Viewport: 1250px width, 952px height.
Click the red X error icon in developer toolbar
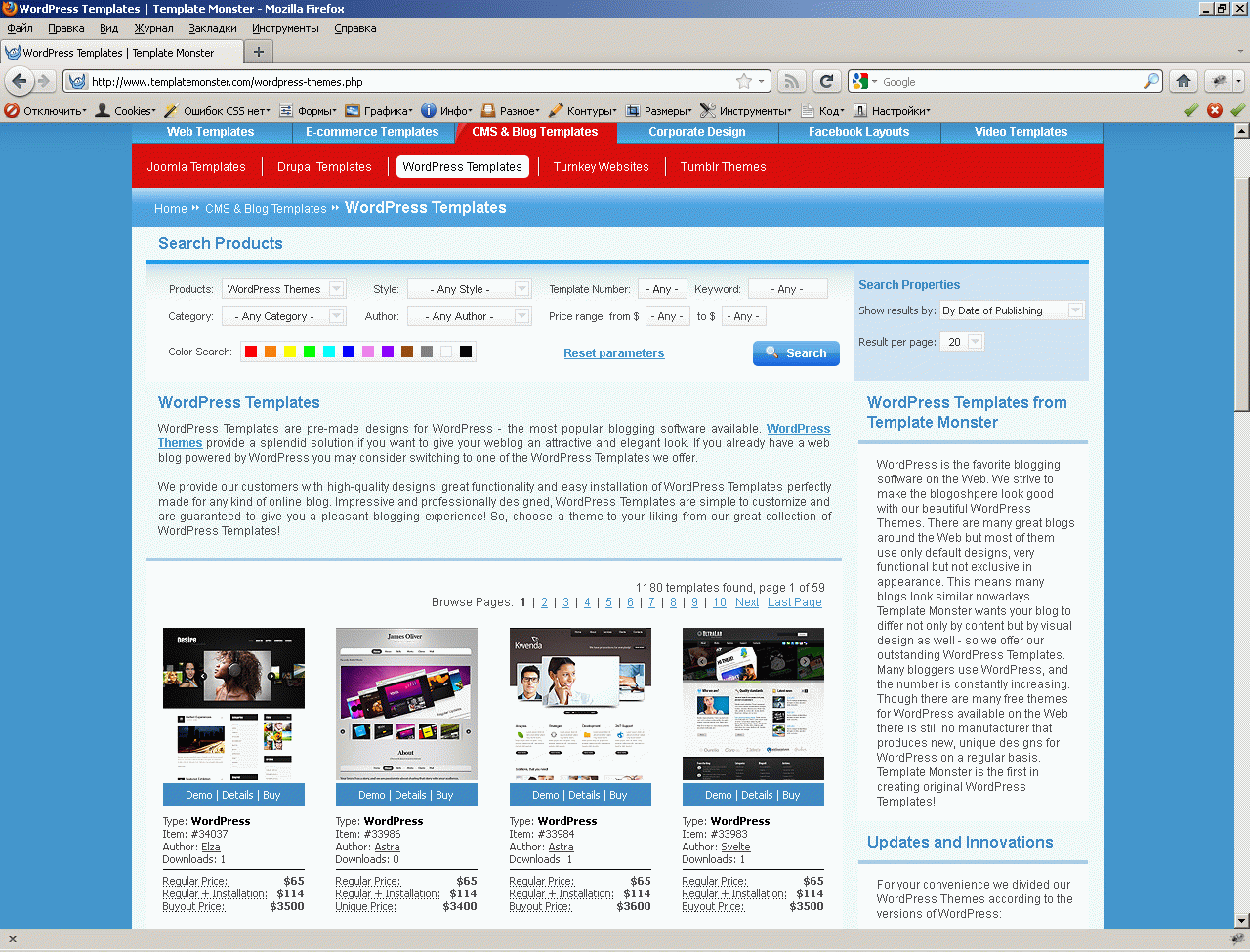(1215, 110)
